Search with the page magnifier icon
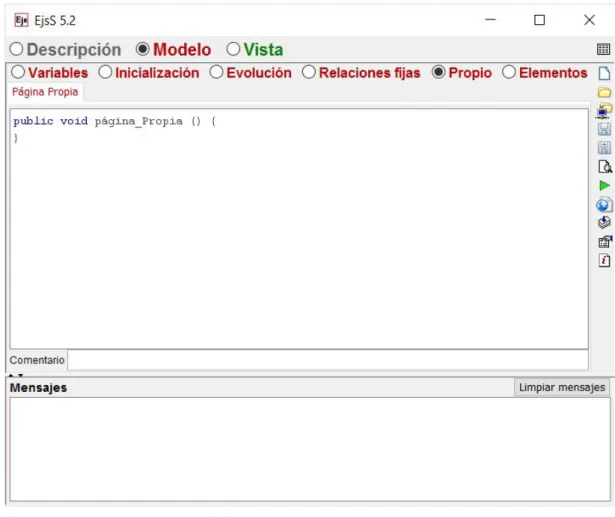Viewport: 615px width, 517px height. 604,166
